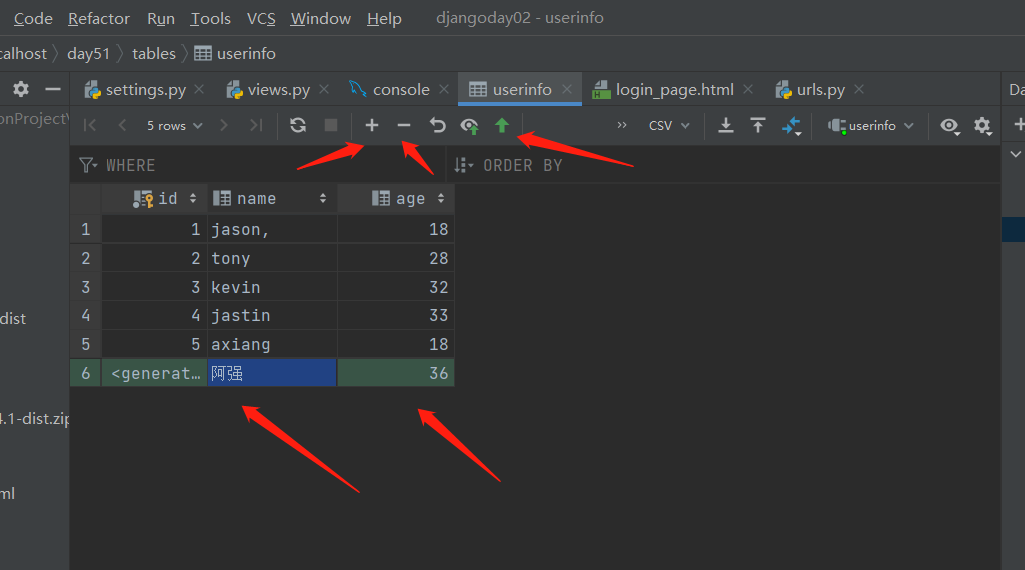Open the Tools menu
This screenshot has width=1025, height=570.
pyautogui.click(x=210, y=18)
